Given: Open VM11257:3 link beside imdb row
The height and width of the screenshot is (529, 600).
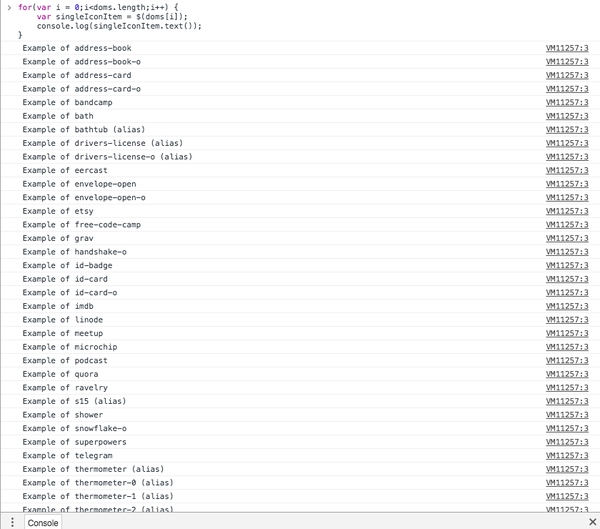Looking at the screenshot, I should 567,306.
